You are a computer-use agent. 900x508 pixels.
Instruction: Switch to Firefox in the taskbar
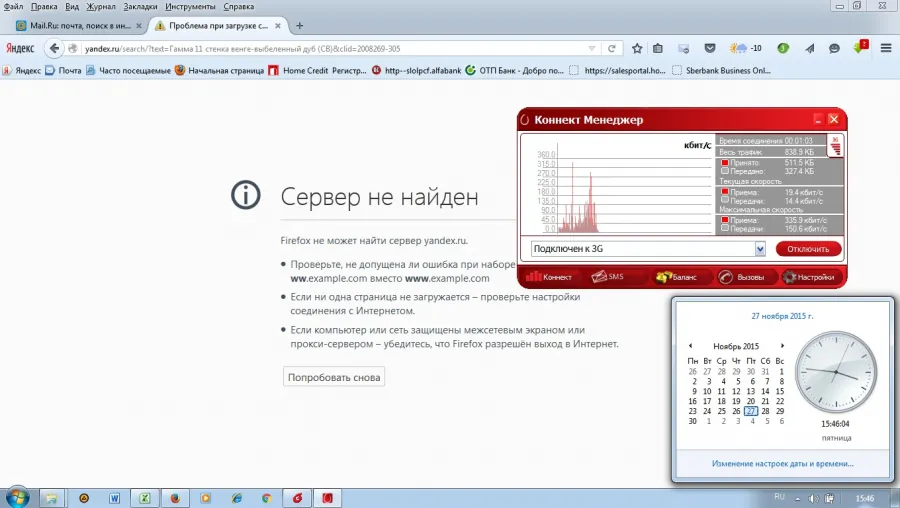point(175,498)
